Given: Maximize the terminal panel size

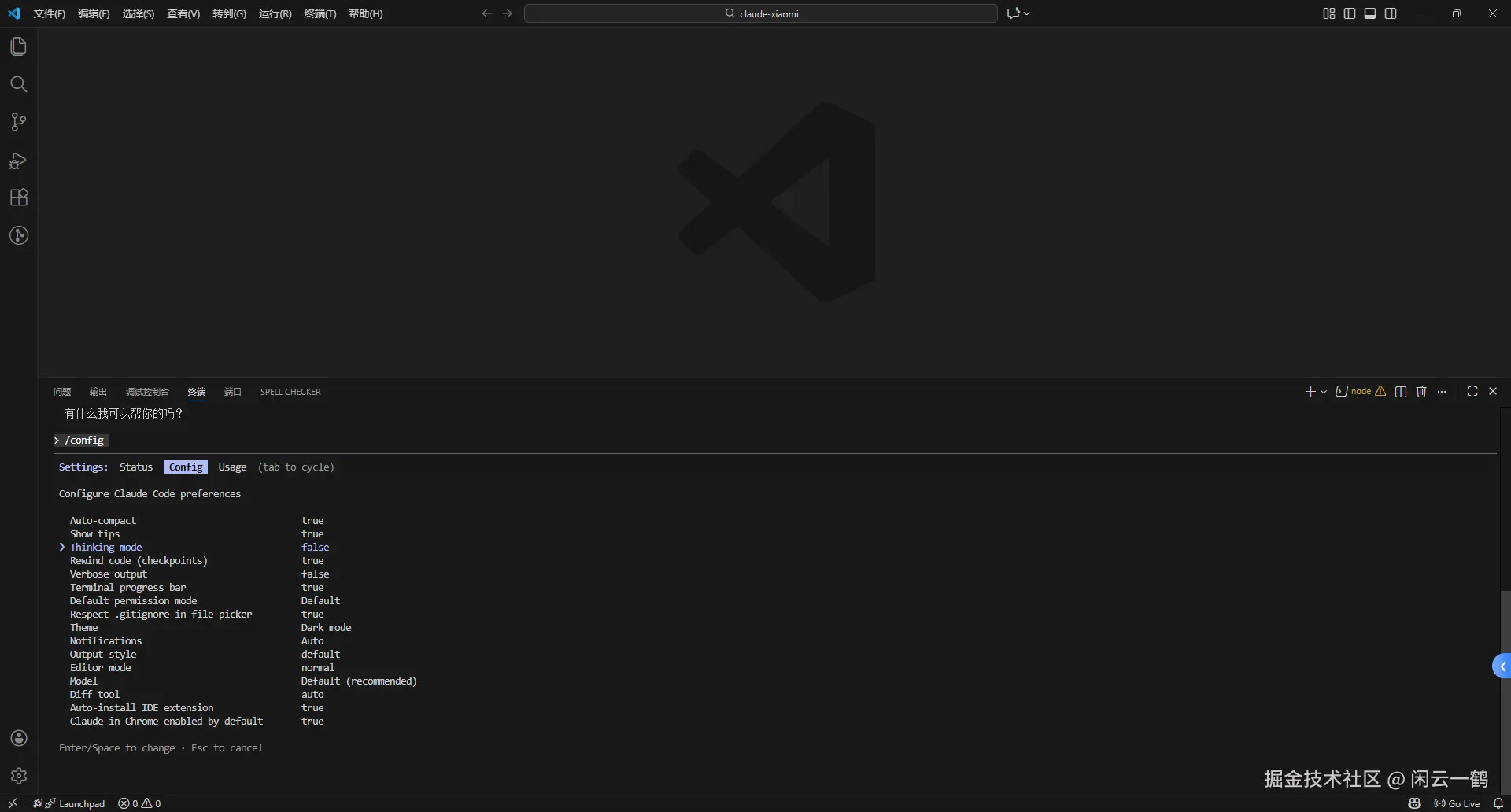Looking at the screenshot, I should tap(1472, 392).
